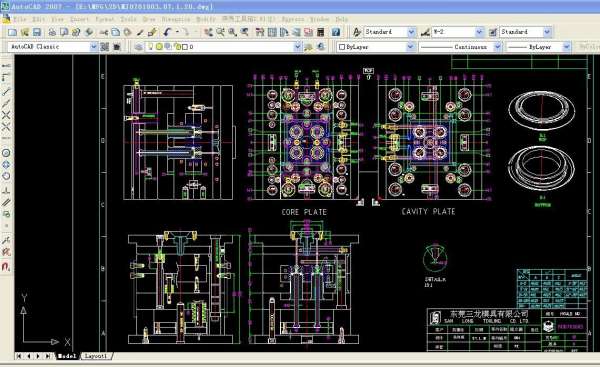Toggle the layer 0 lock icon
Image resolution: width=600 pixels, height=367 pixels.
coord(177,47)
